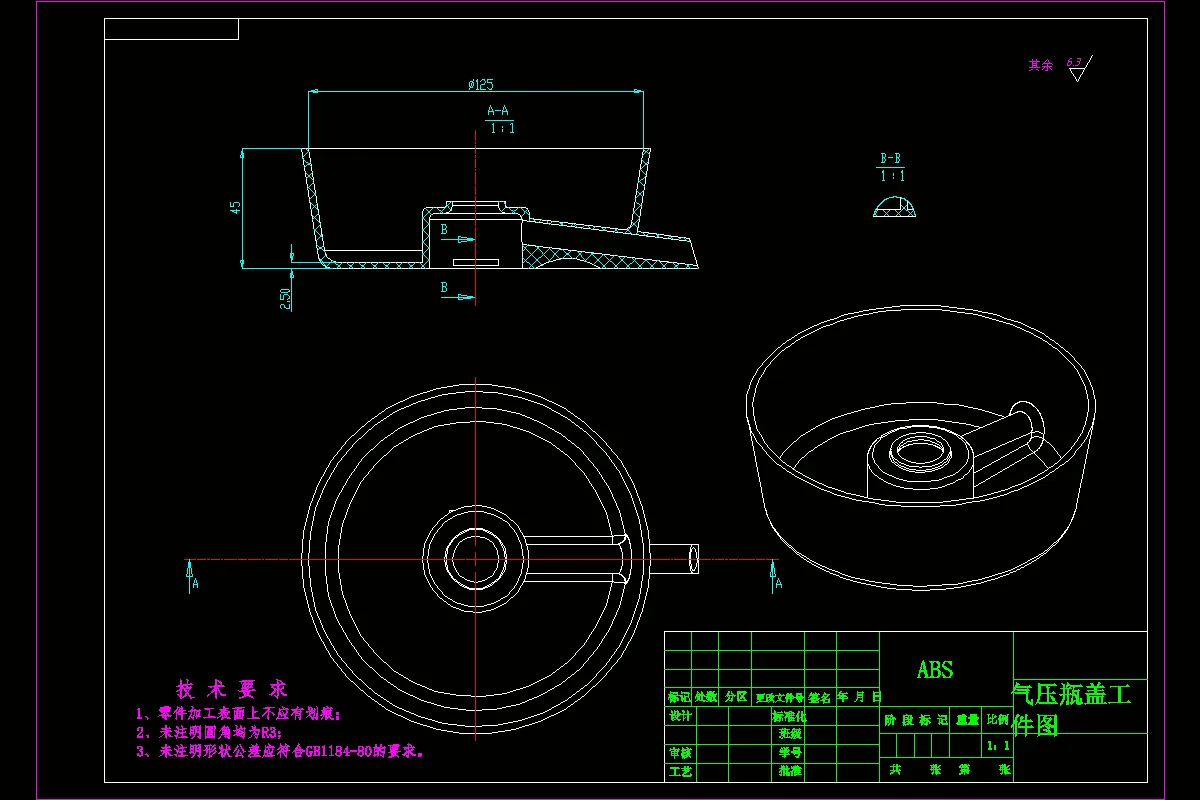Select the center boss in the isometric view
Viewport: 1200px width, 800px height.
920,464
